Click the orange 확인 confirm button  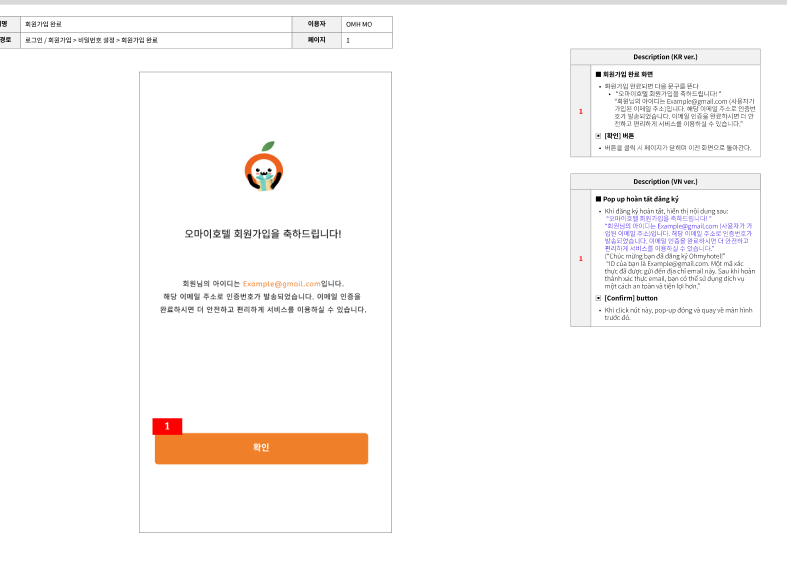point(261,448)
